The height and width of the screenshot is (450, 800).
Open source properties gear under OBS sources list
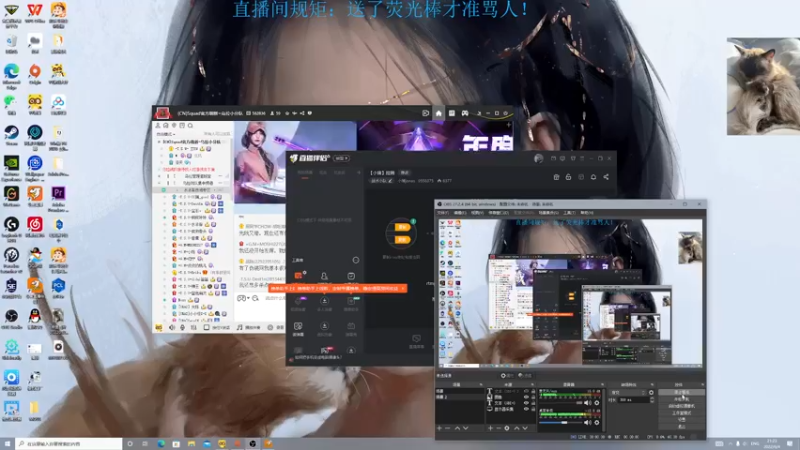507,428
